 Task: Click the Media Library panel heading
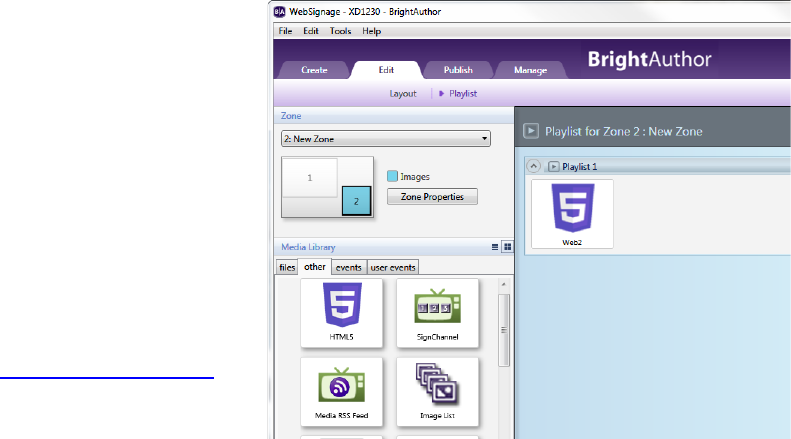coord(308,247)
